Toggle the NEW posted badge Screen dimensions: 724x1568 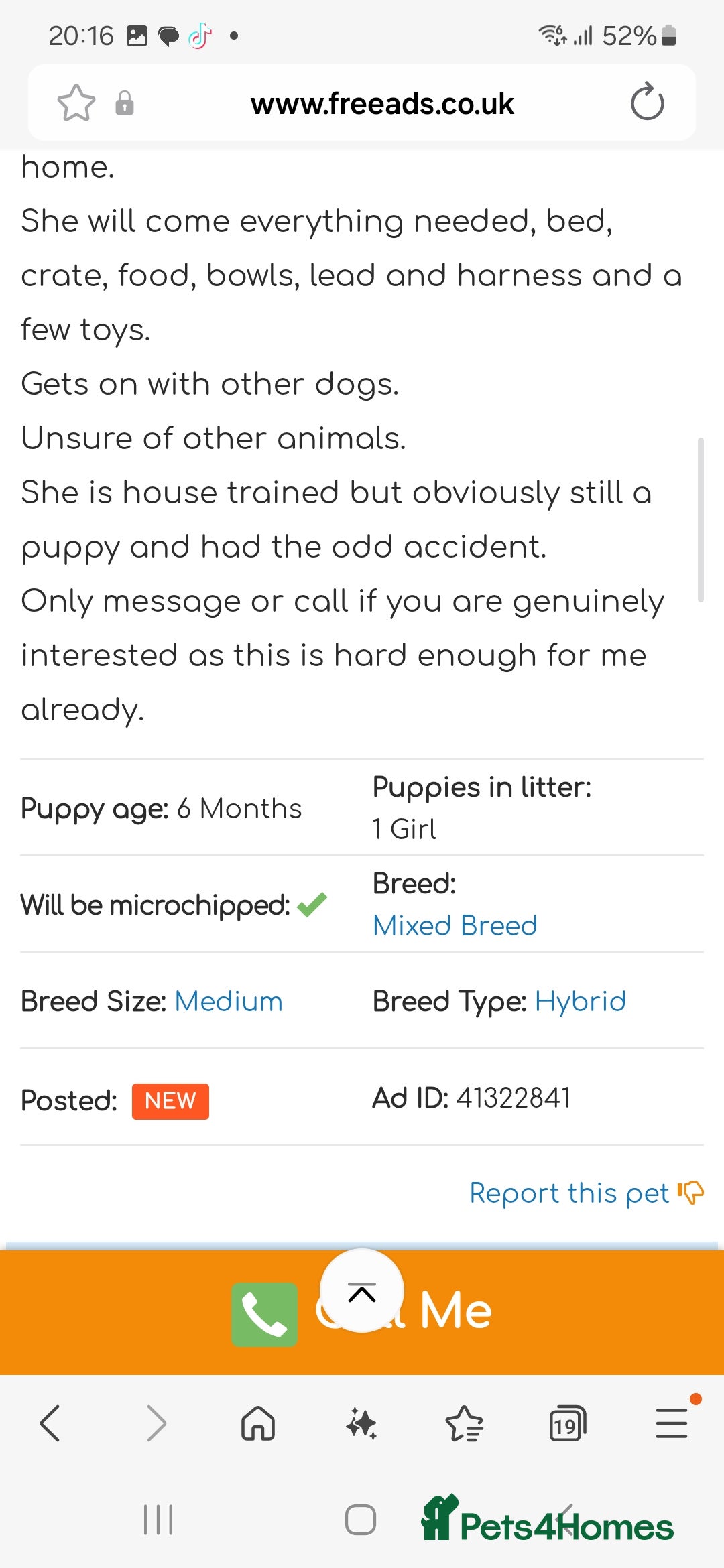point(170,1101)
